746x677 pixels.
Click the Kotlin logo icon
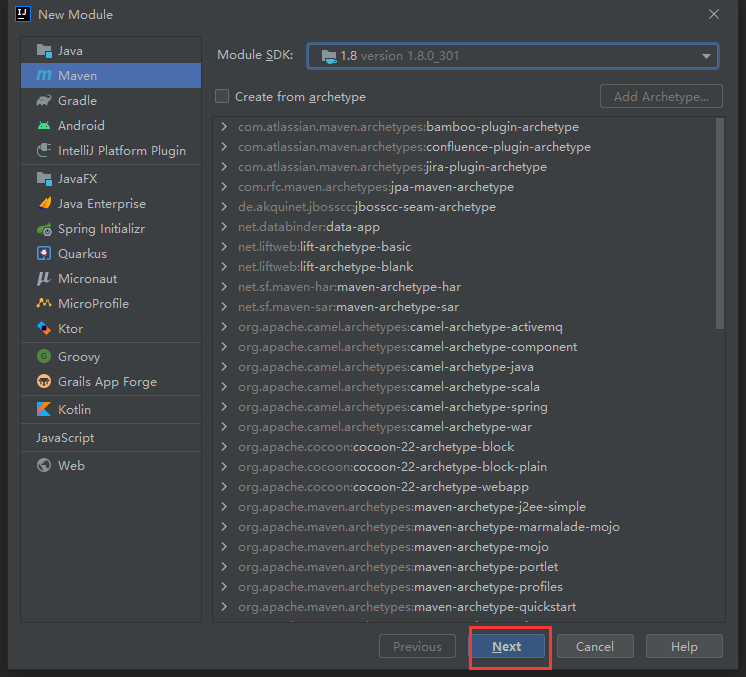(x=44, y=409)
